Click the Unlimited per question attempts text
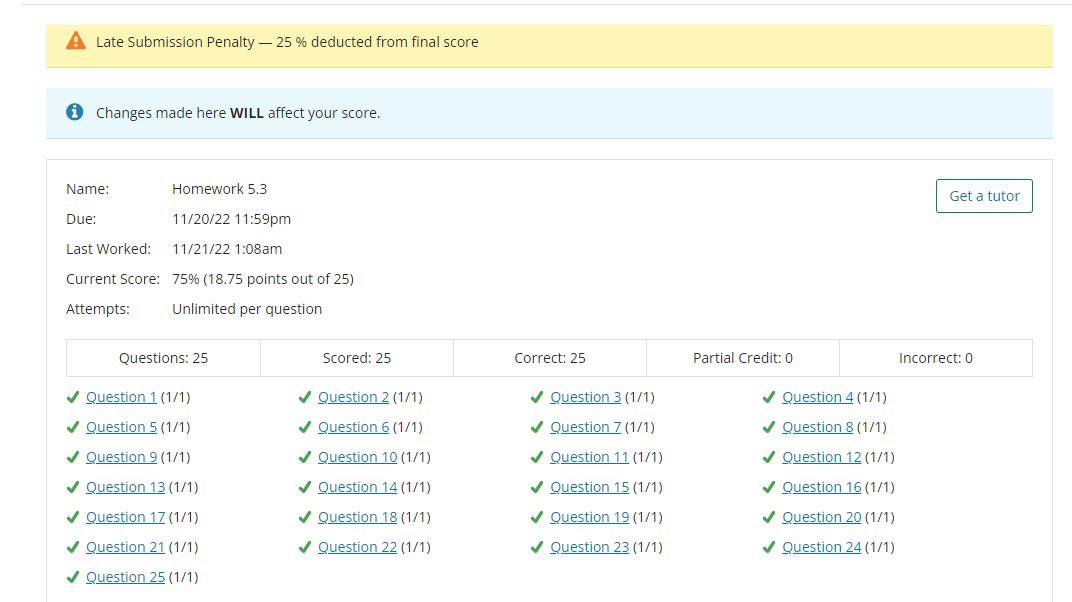The image size is (1072, 602). [x=247, y=309]
